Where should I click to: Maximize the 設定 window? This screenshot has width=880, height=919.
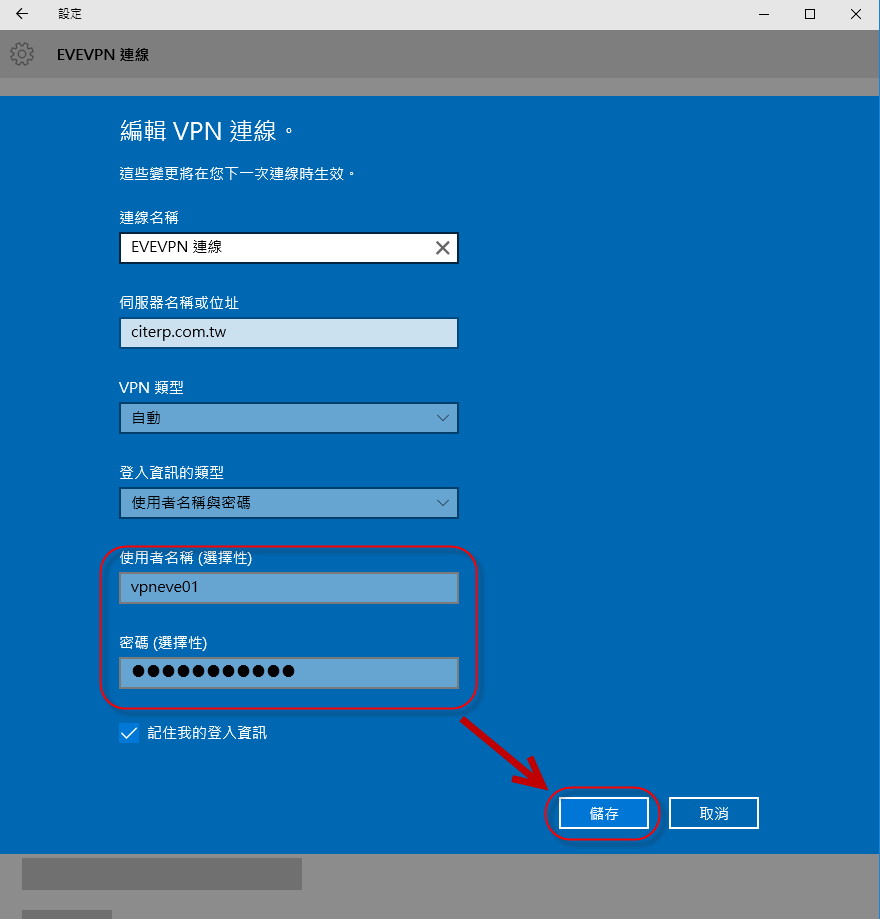[810, 14]
